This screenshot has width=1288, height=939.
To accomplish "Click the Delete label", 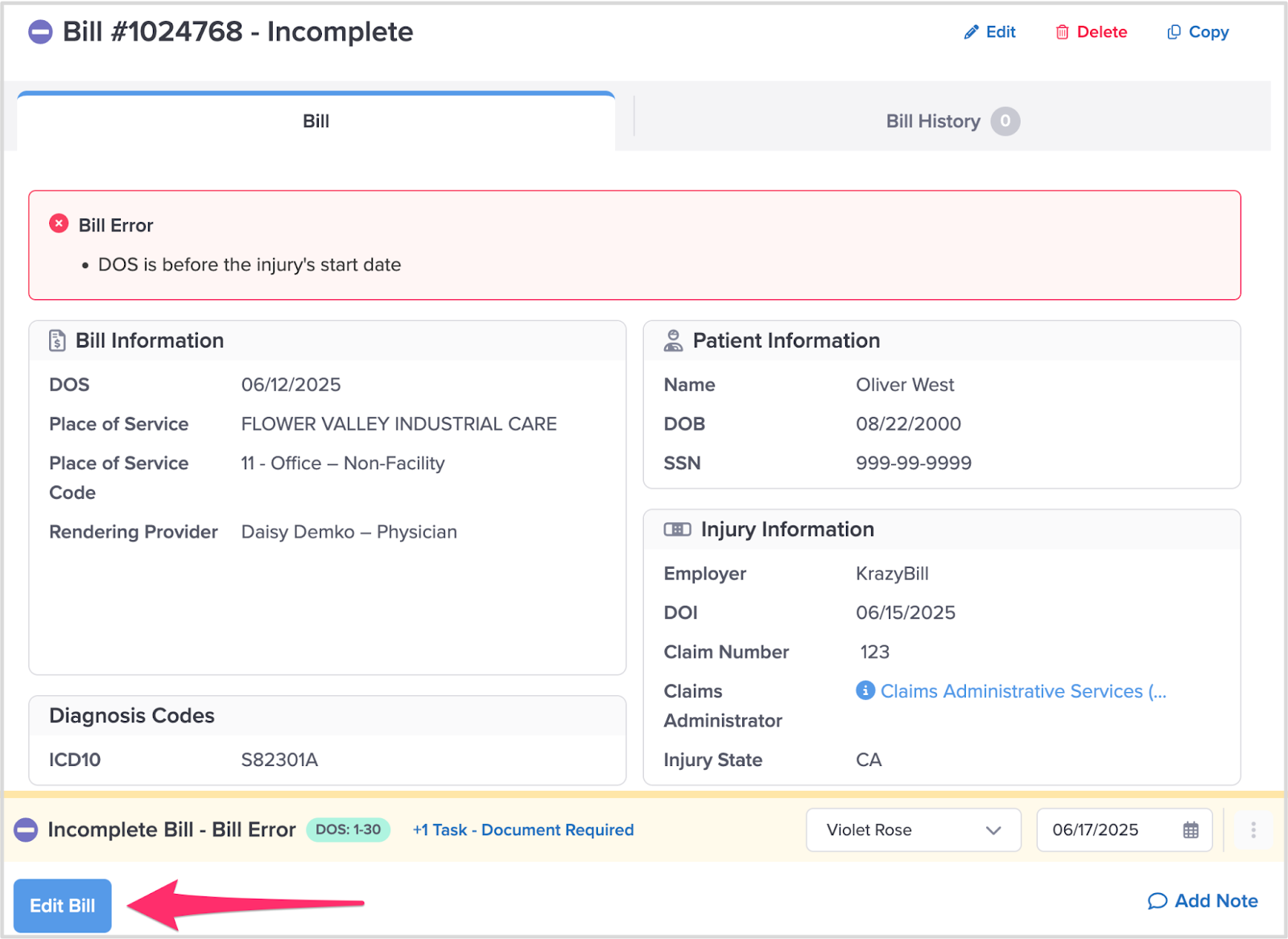I will coord(1102,32).
